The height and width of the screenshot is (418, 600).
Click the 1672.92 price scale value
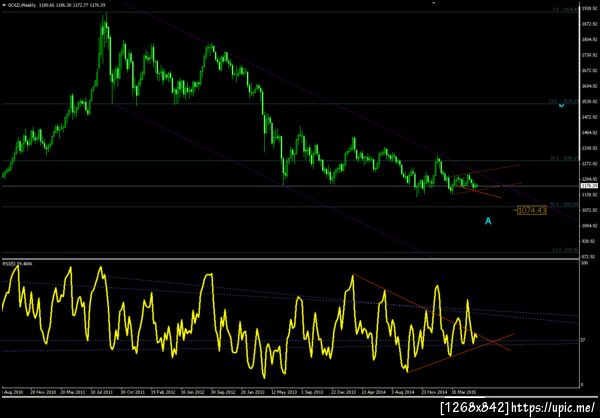point(589,70)
